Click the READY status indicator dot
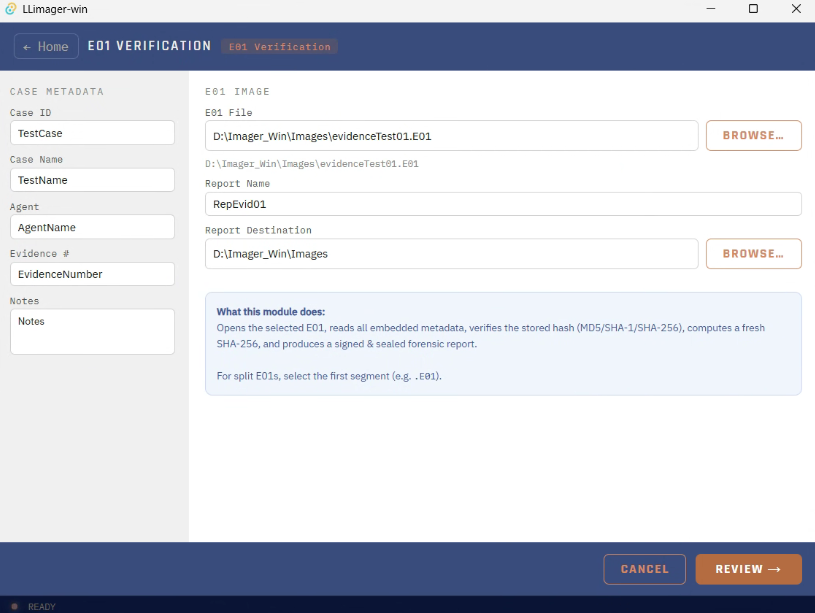This screenshot has width=815, height=613. click(x=15, y=606)
